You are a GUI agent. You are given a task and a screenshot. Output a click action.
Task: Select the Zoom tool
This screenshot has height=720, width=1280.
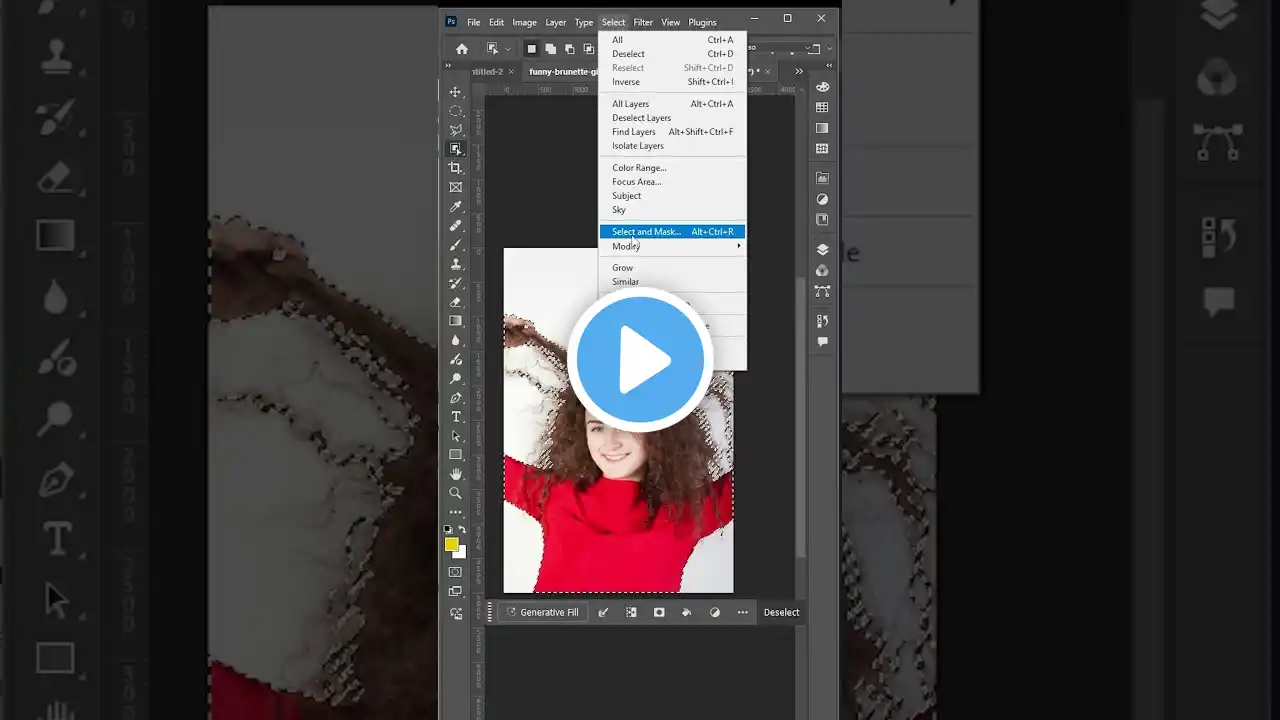456,493
